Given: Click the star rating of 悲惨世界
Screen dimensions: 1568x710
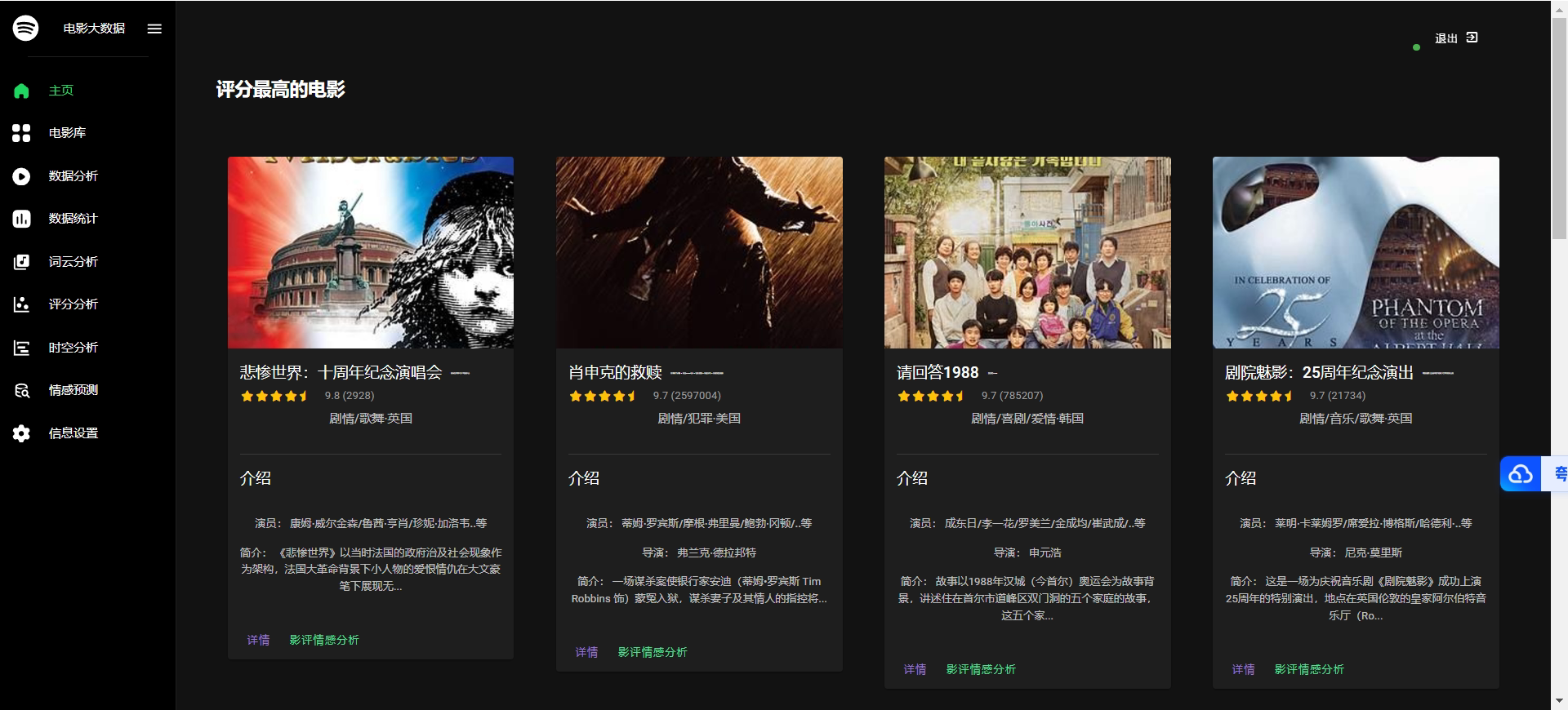Looking at the screenshot, I should 274,396.
